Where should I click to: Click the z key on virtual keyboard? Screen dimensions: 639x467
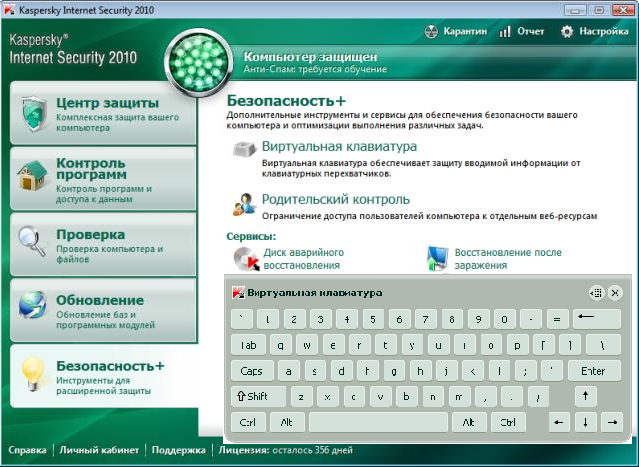[302, 397]
